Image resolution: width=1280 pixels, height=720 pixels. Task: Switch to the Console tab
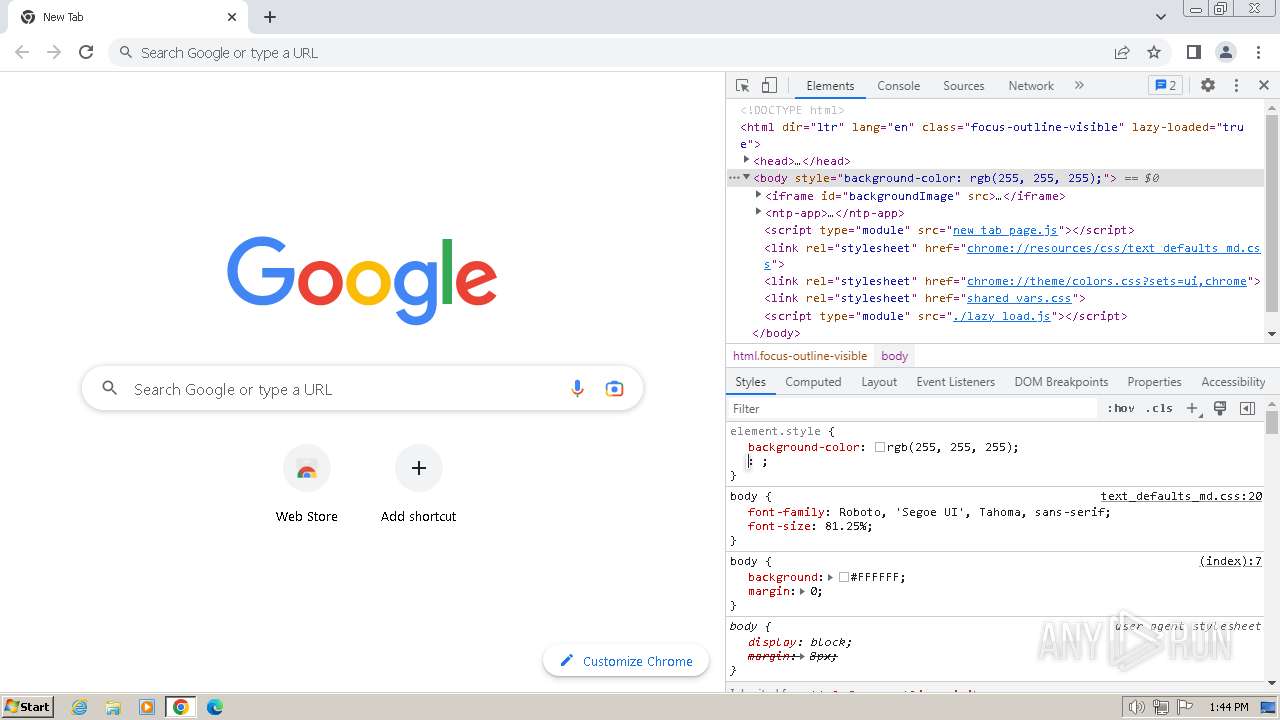[898, 86]
